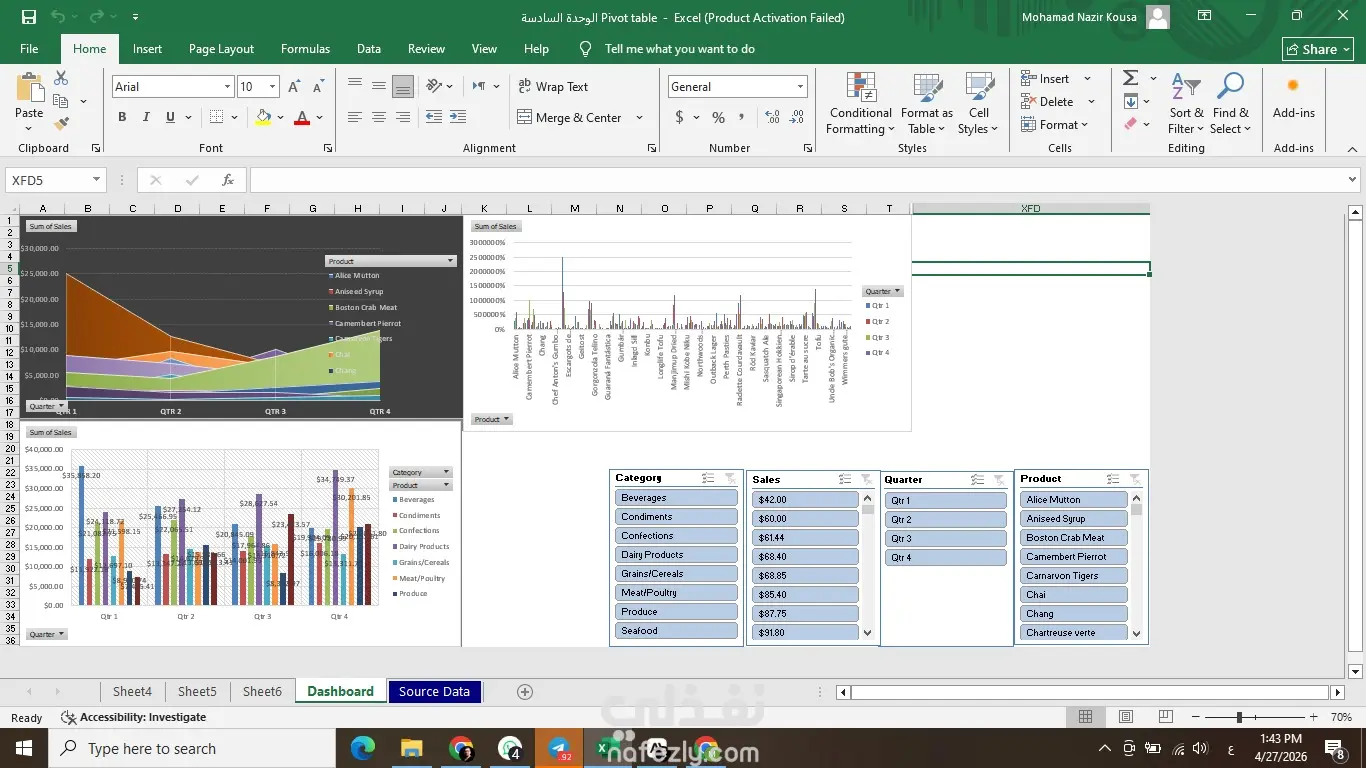This screenshot has height=768, width=1366.
Task: Click the Insert Function fx icon
Action: [x=228, y=180]
